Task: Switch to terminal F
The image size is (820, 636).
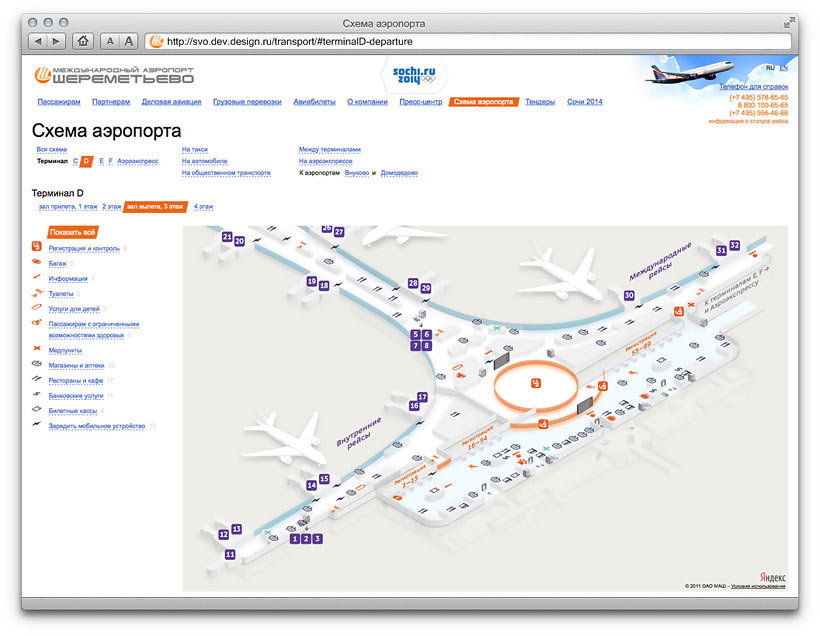Action: point(111,161)
